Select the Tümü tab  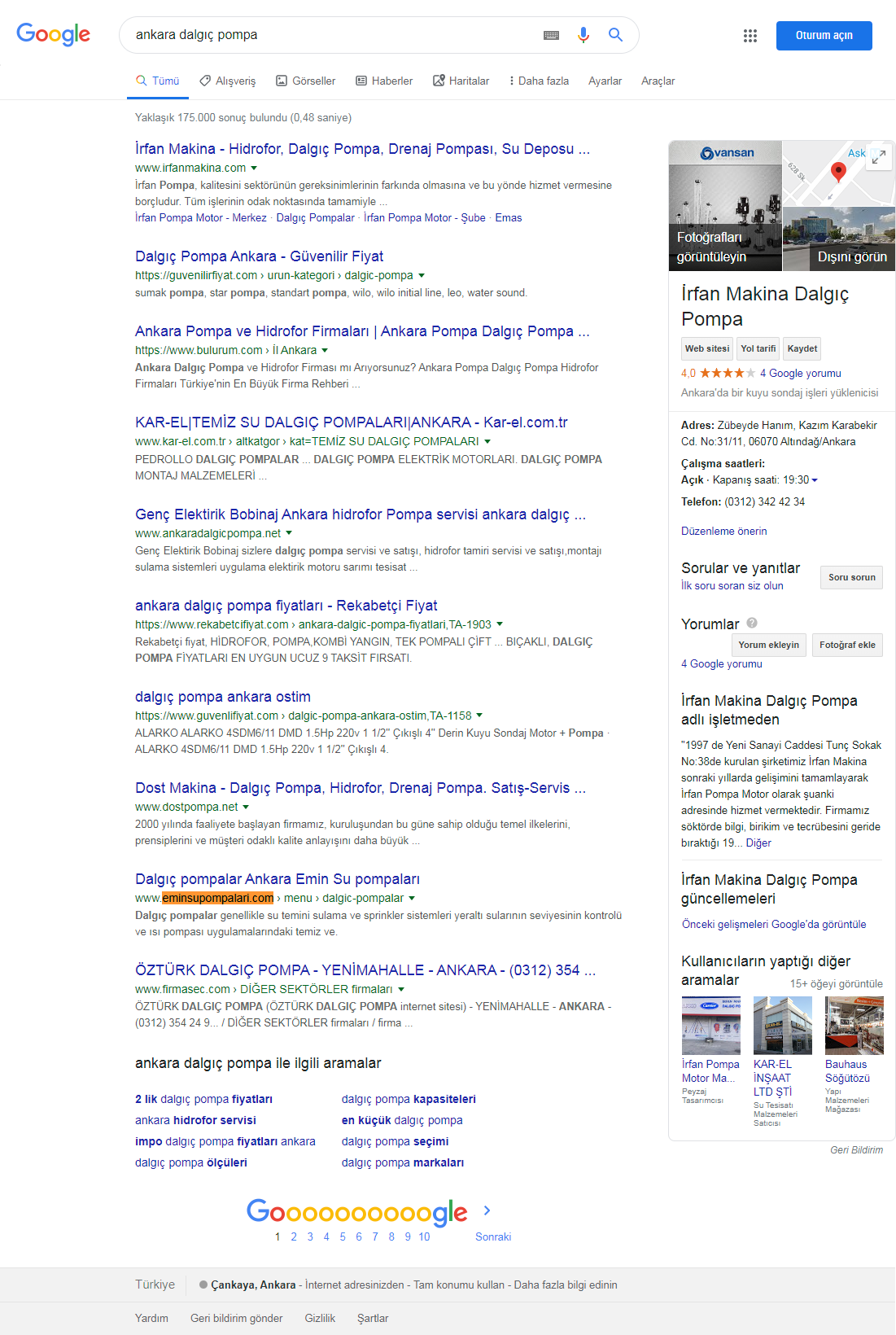(158, 81)
